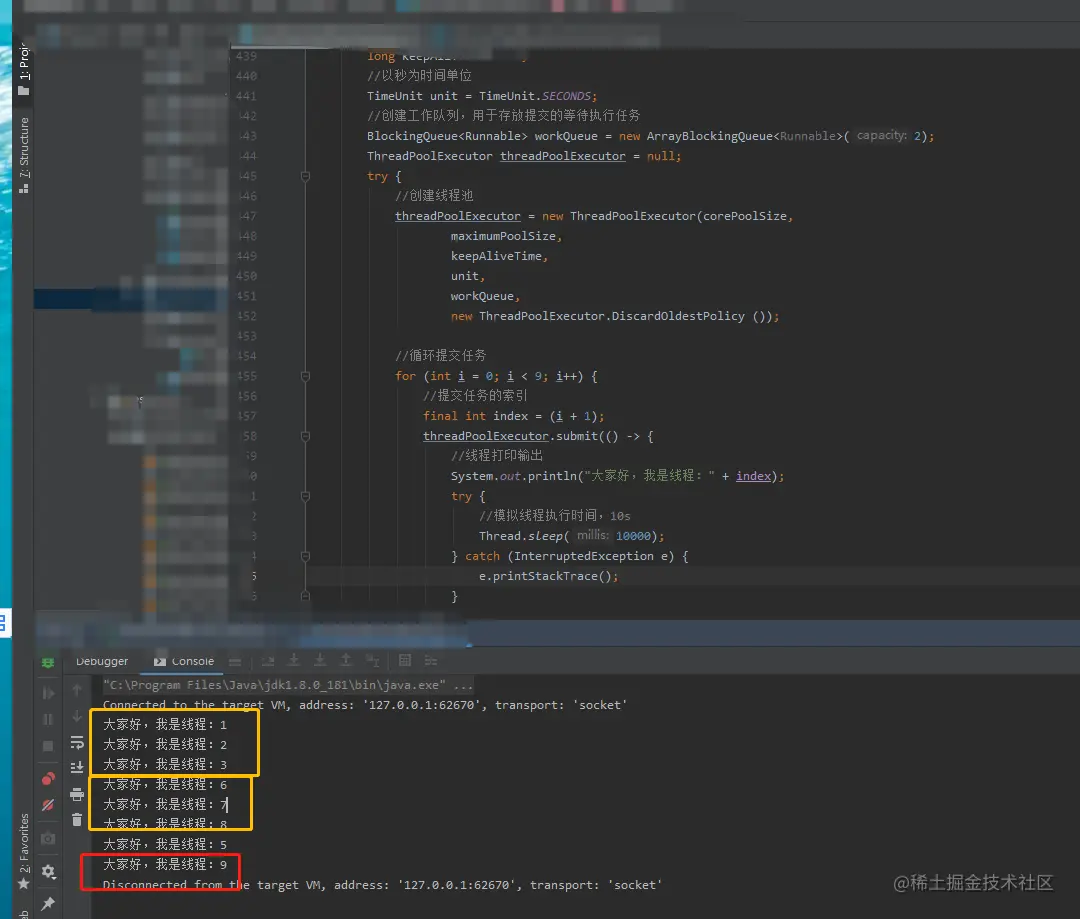Click the workQueue argument line
Screen dimensions: 1080x919
point(484,296)
